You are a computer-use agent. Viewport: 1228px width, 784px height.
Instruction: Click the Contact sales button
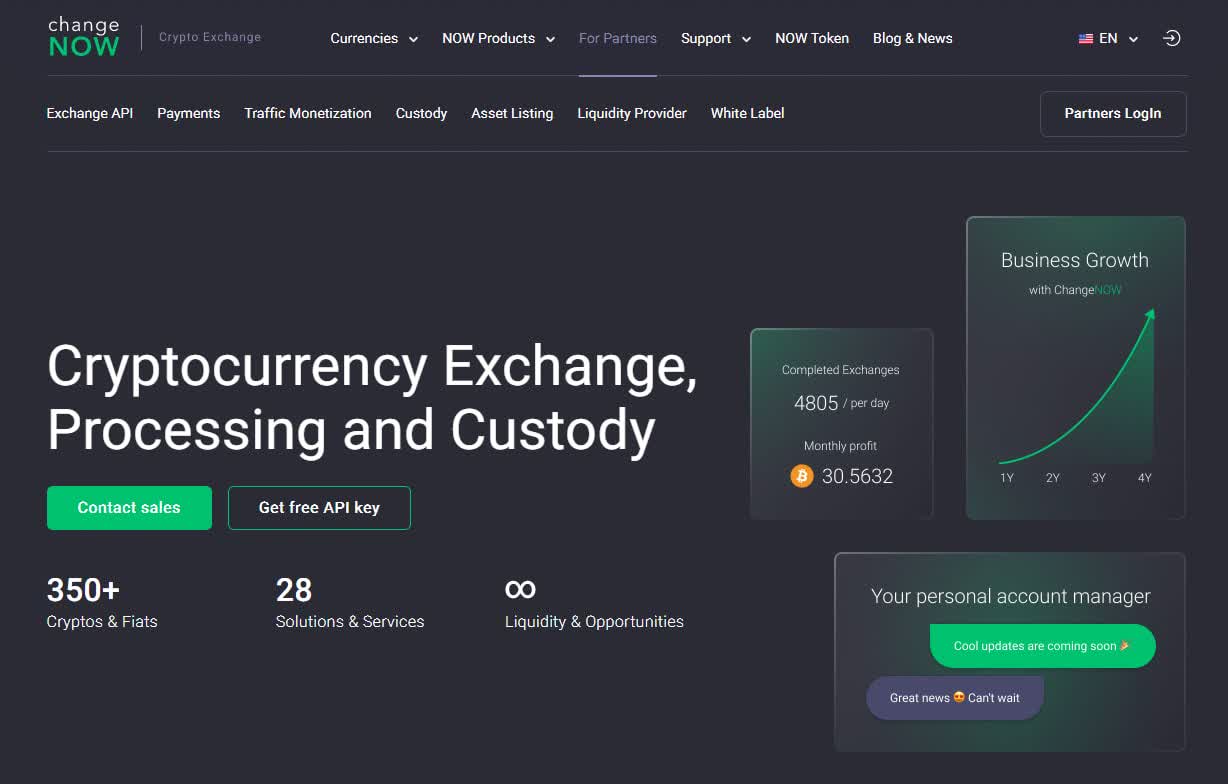click(x=129, y=507)
